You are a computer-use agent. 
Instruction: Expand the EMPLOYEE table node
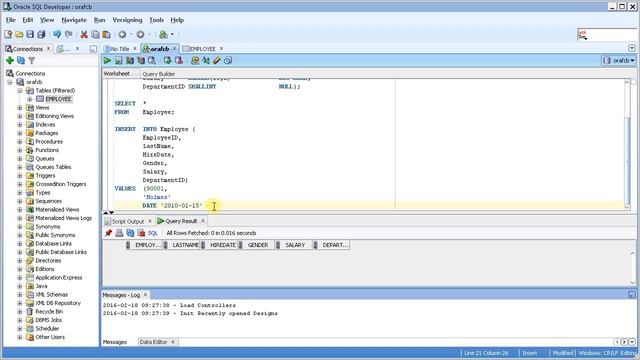29,99
